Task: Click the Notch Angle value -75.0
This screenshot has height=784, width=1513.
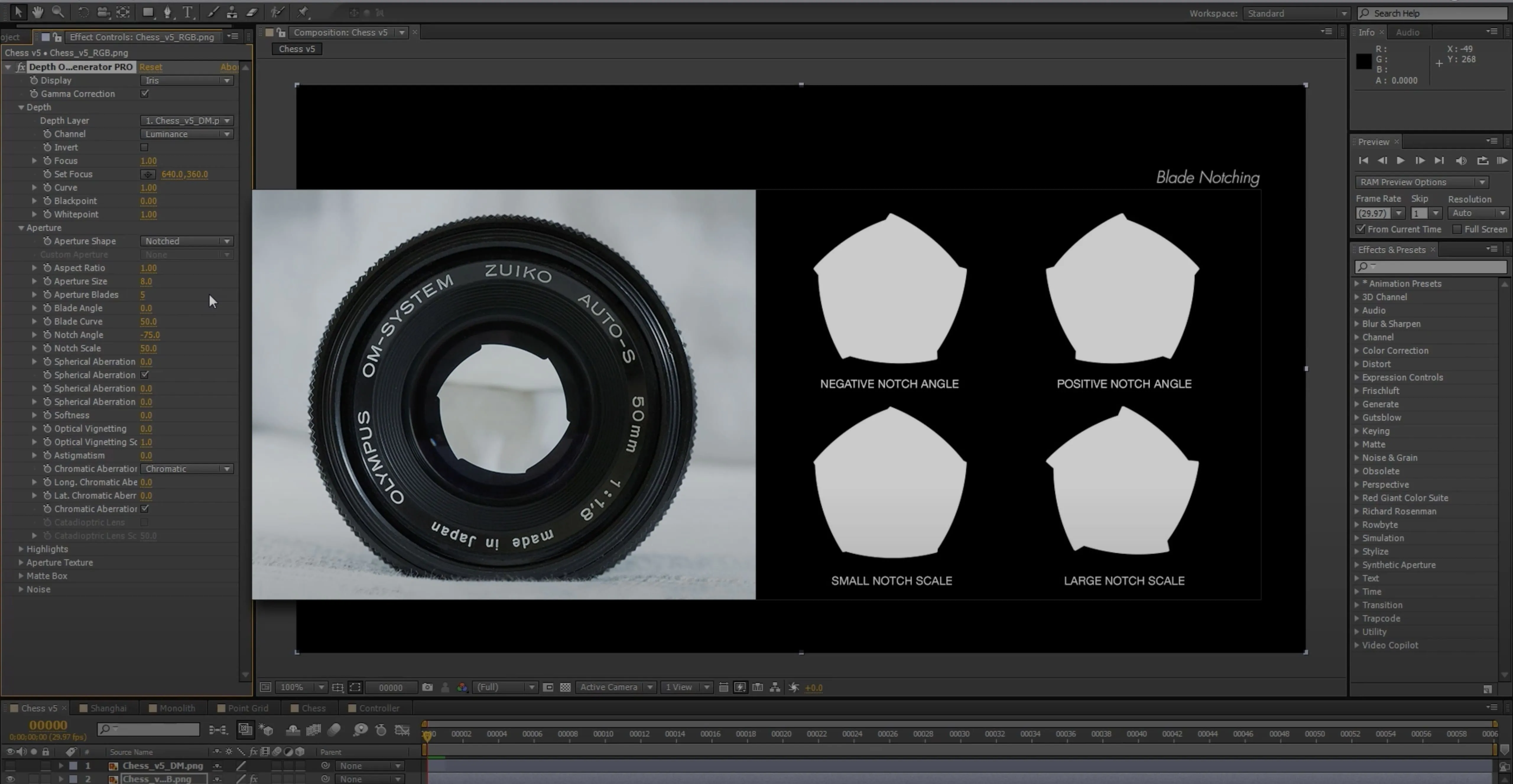Action: (x=150, y=335)
